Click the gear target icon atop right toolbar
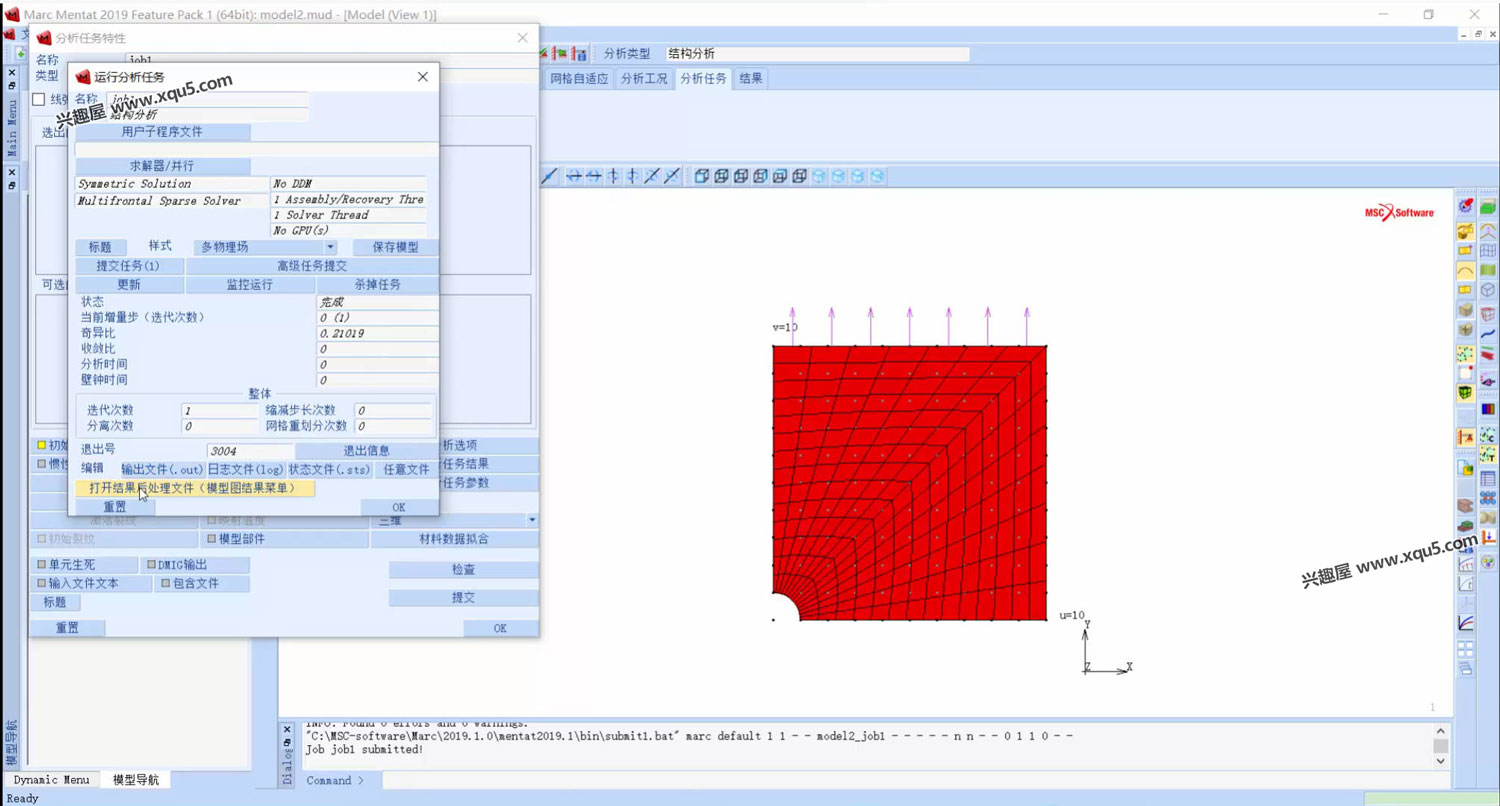Viewport: 1500px width, 806px height. click(x=1466, y=207)
